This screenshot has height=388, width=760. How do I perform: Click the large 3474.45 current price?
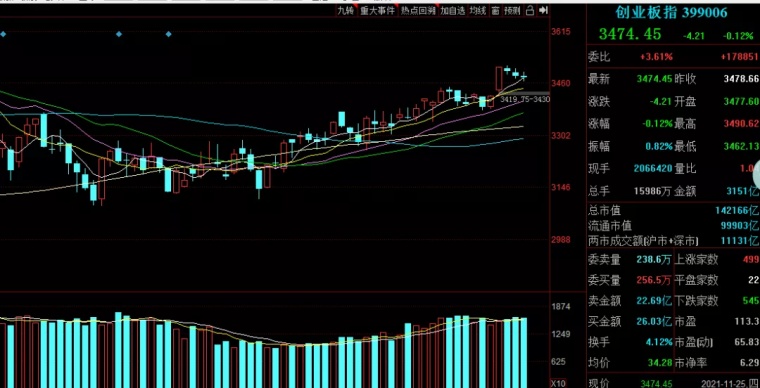[630, 34]
